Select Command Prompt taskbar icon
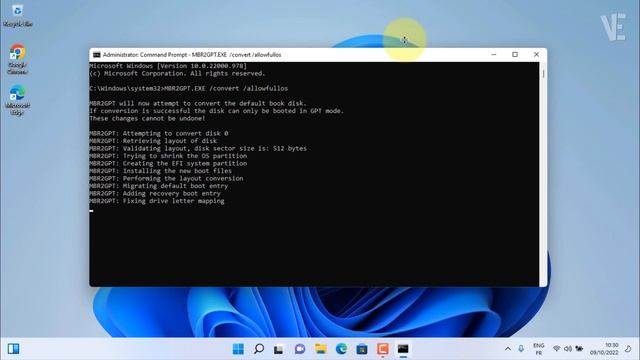Image resolution: width=640 pixels, height=360 pixels. coord(403,349)
